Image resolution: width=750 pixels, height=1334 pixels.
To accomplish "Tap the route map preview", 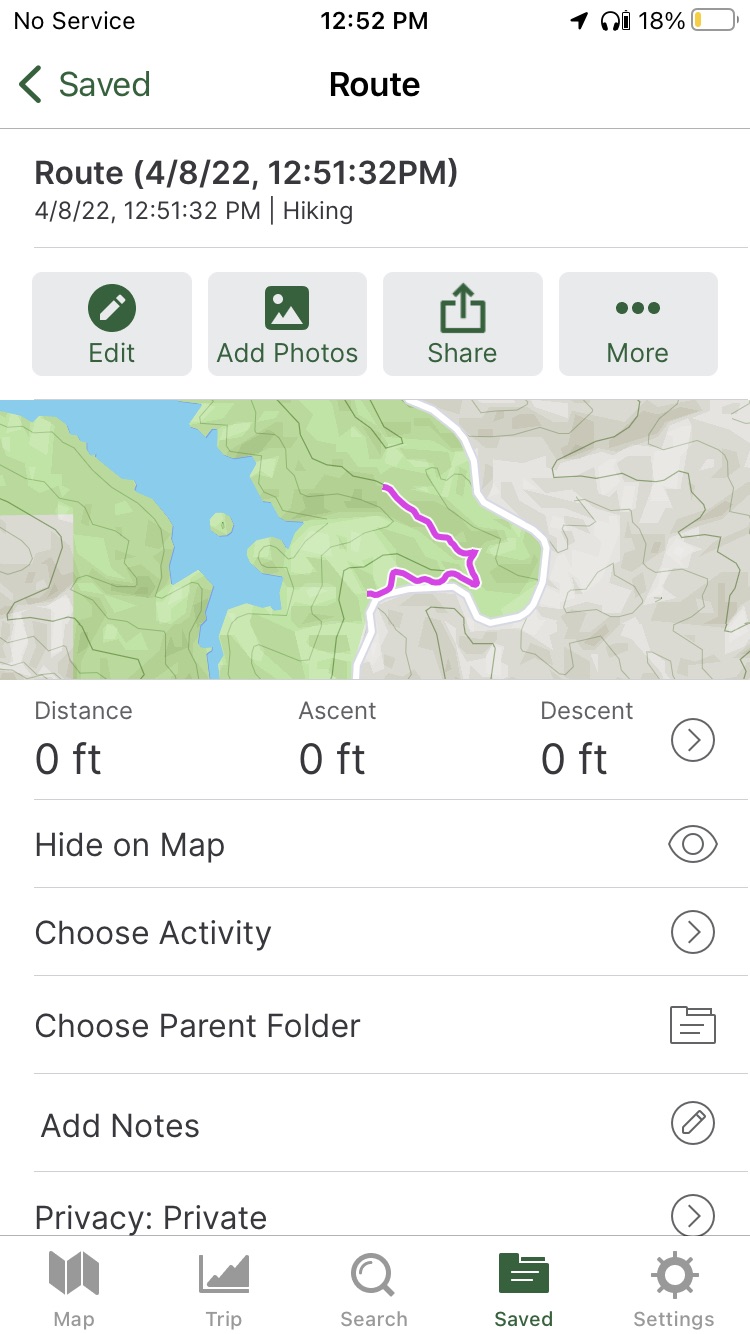I will tap(375, 540).
